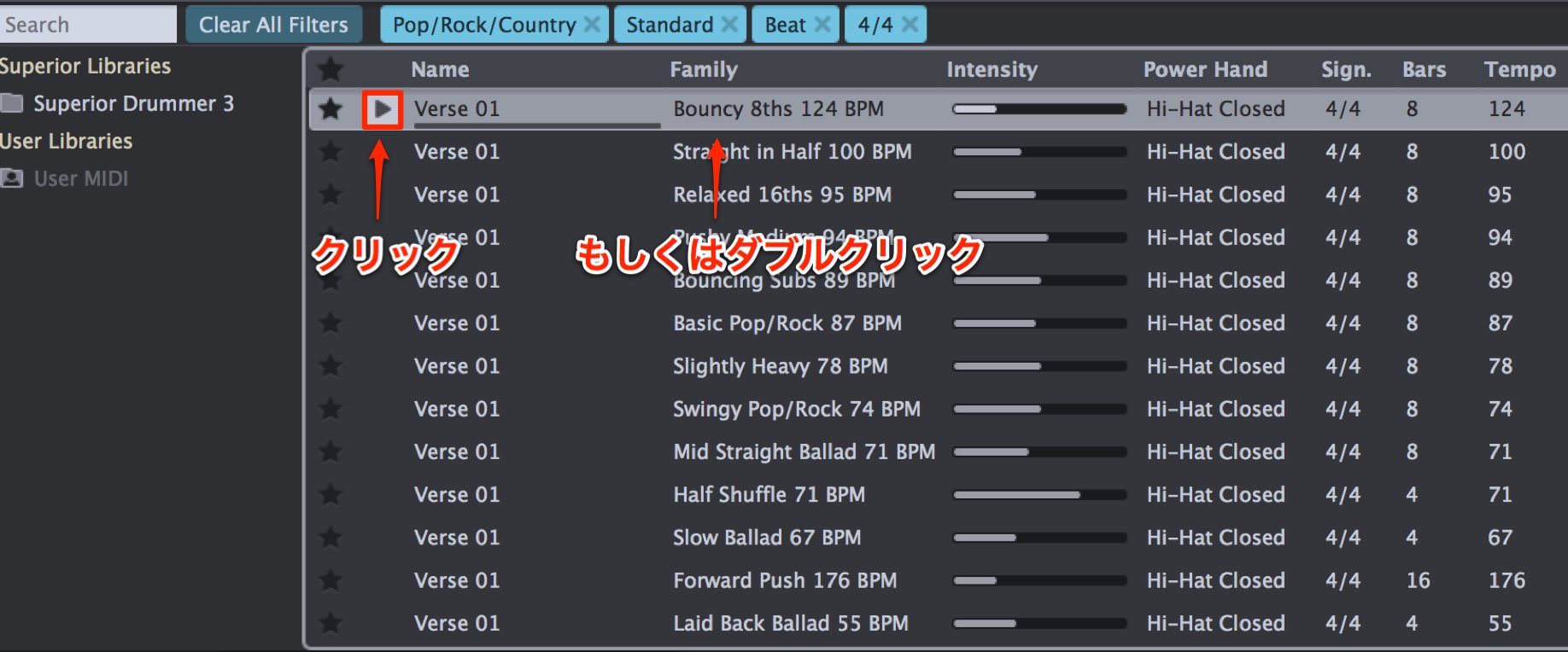
Task: Click Verse 01 name in Bouncy 8ths row
Action: point(457,109)
